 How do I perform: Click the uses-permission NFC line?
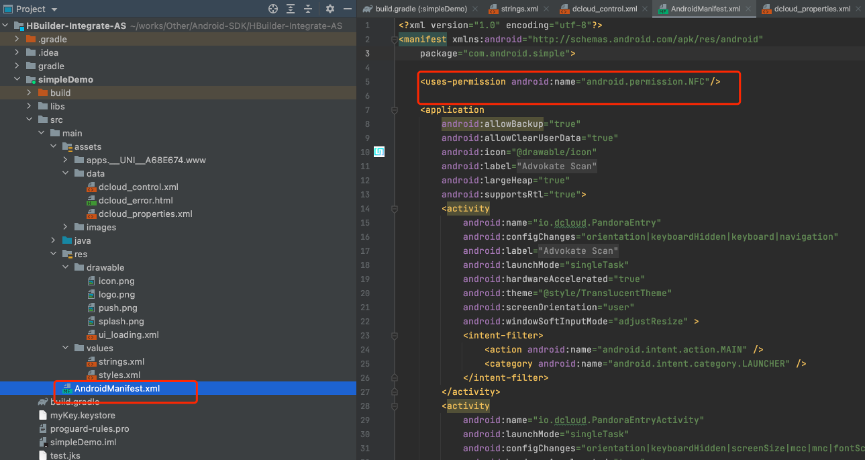tap(570, 82)
